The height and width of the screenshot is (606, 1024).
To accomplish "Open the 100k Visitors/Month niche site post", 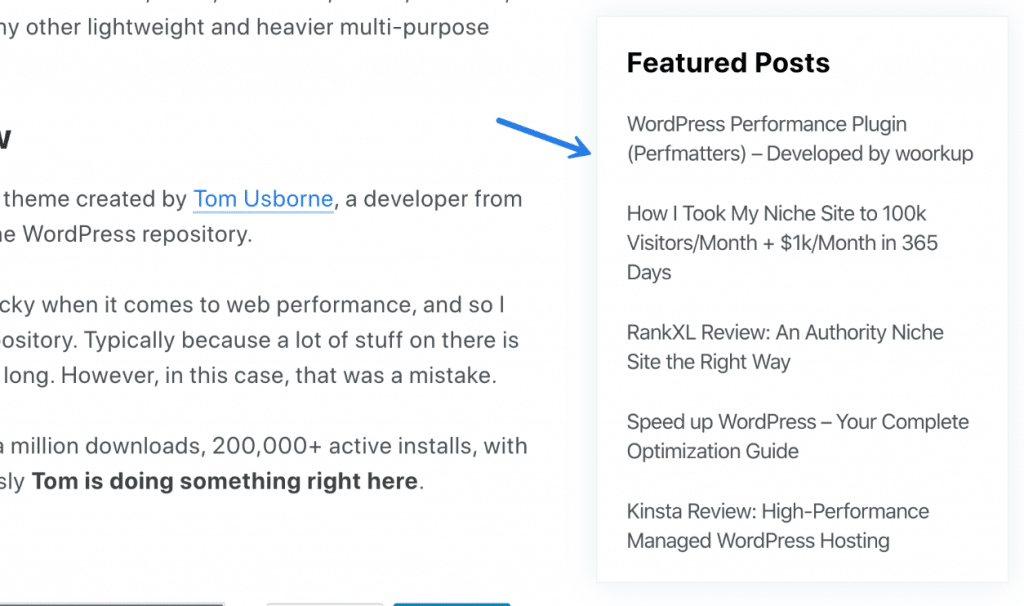I will coord(782,242).
